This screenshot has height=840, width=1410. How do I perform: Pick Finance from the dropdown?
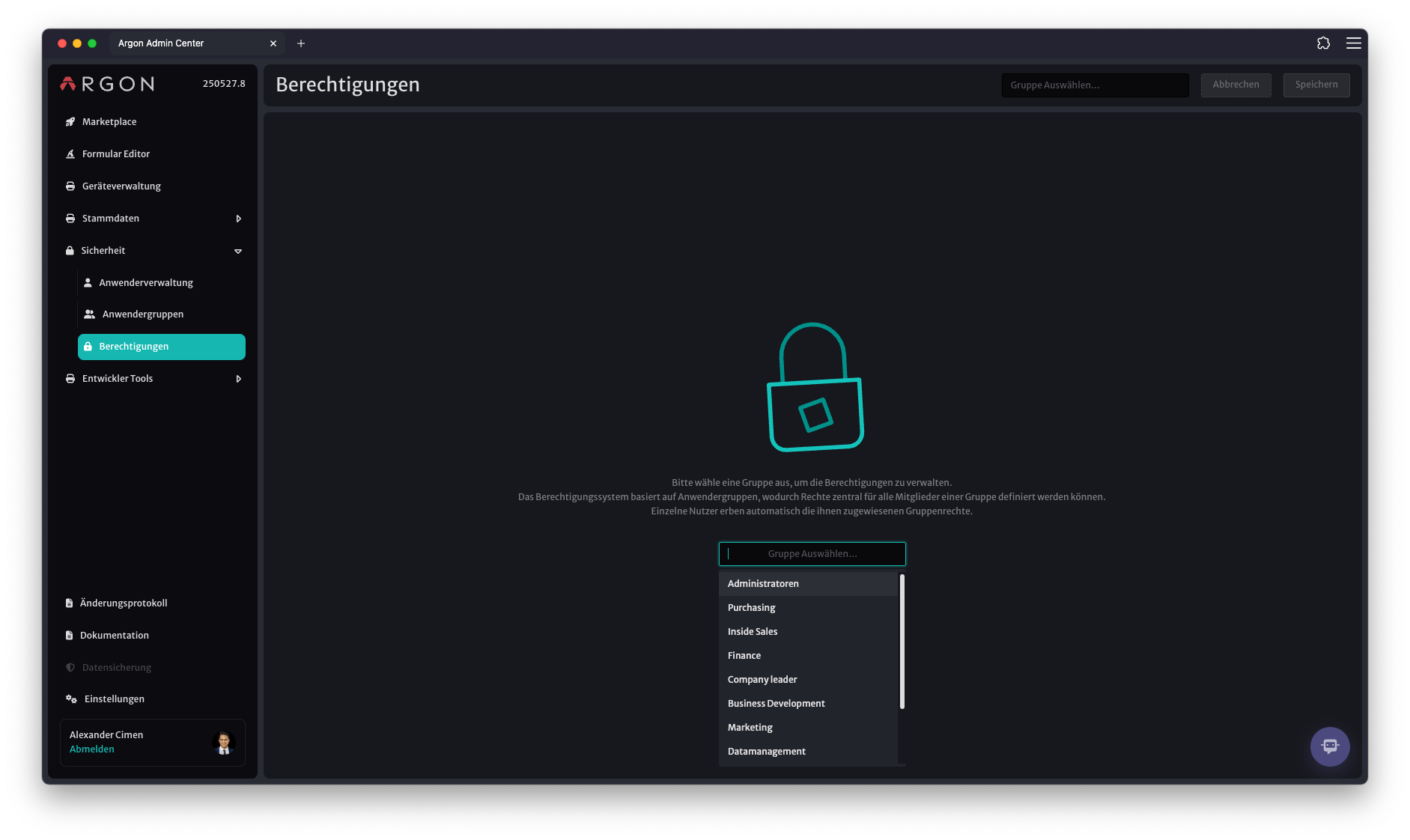pyautogui.click(x=808, y=656)
